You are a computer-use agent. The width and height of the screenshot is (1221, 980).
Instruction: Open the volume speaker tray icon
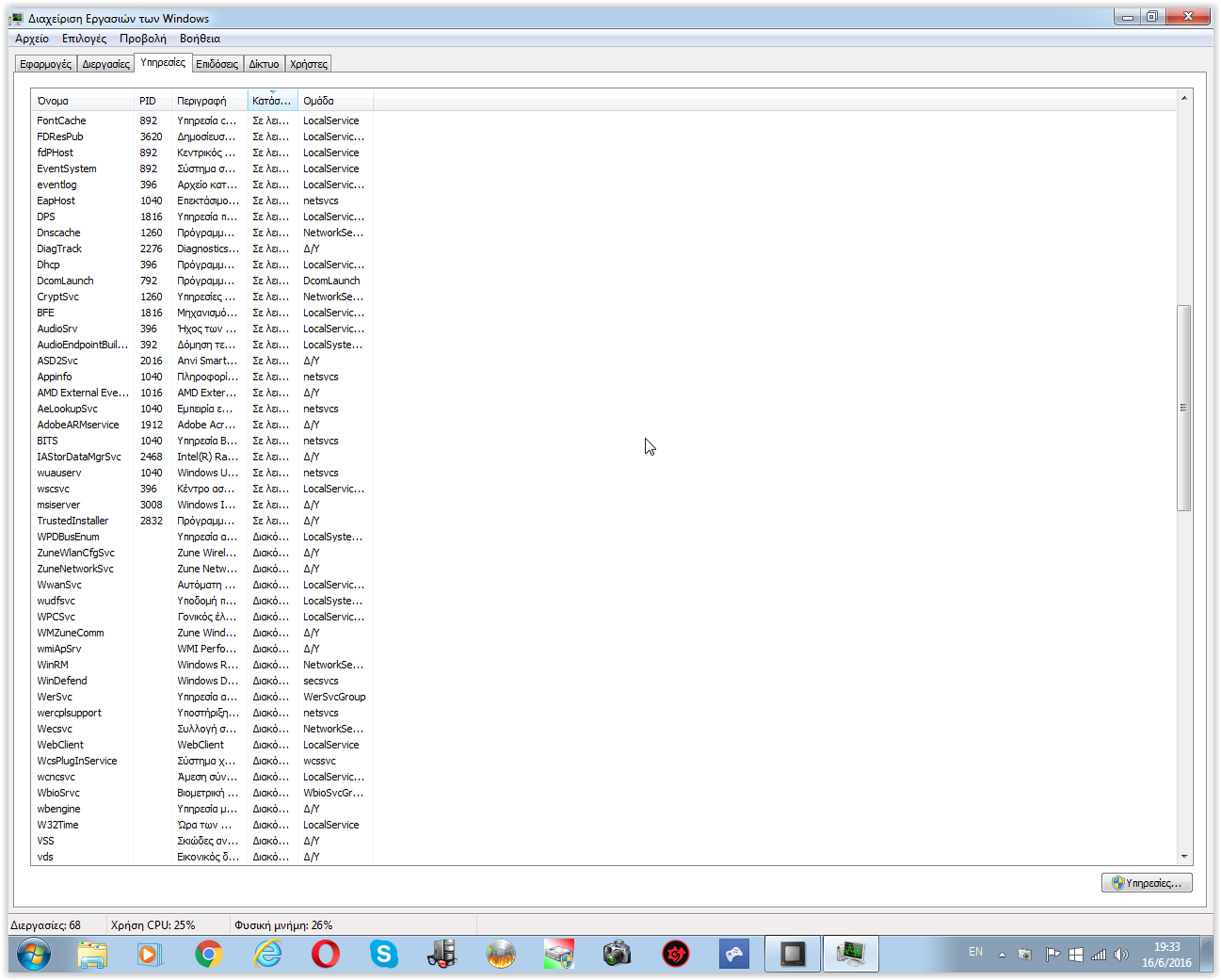[x=1121, y=955]
